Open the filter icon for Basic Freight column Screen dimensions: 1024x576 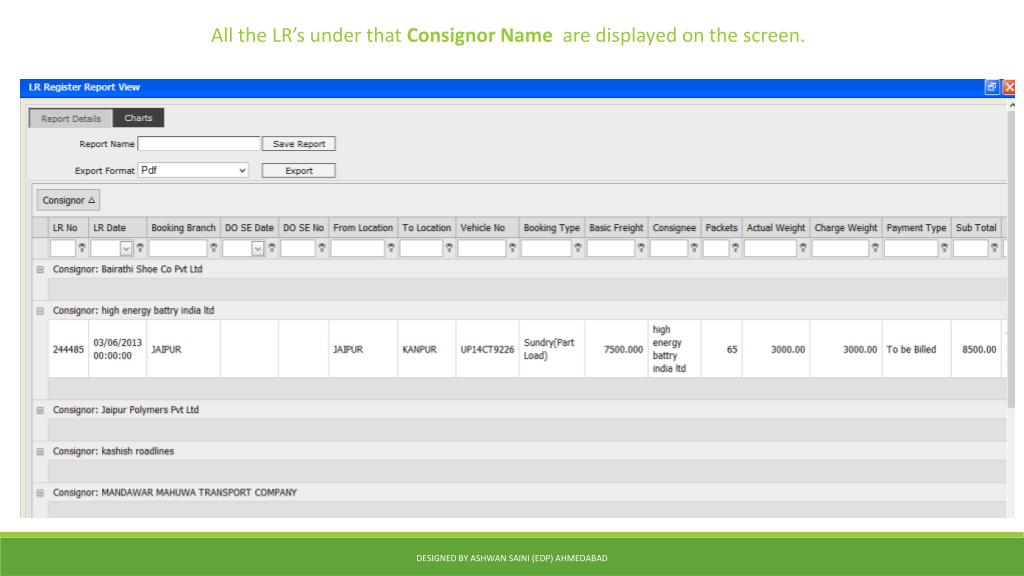tap(641, 248)
